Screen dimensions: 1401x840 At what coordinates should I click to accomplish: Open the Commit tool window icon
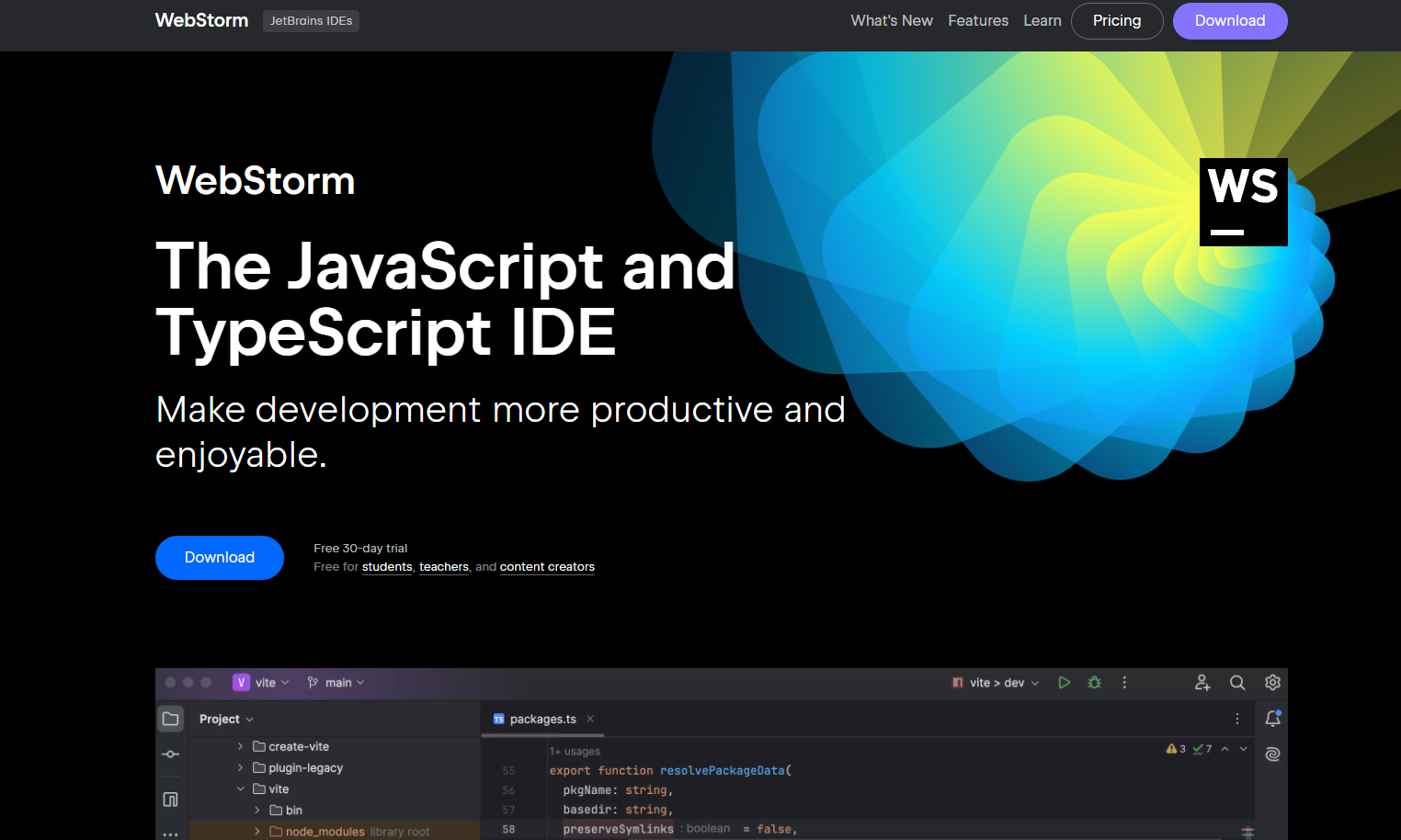pyautogui.click(x=171, y=755)
